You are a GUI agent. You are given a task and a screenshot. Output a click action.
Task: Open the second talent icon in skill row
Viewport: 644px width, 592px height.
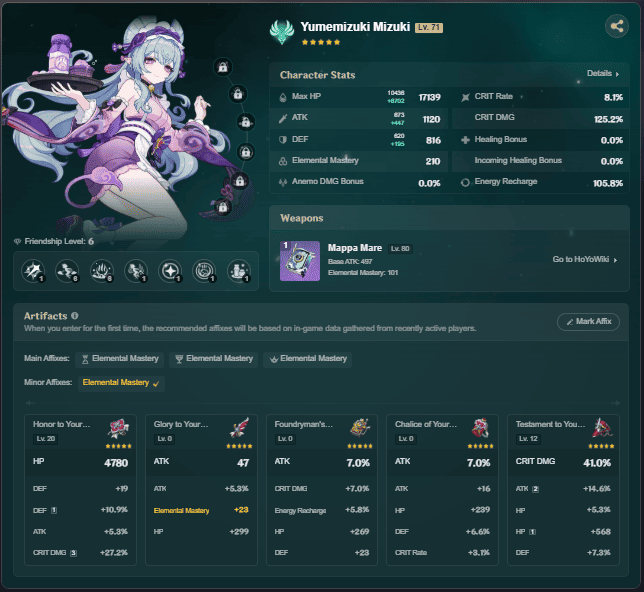pos(67,271)
